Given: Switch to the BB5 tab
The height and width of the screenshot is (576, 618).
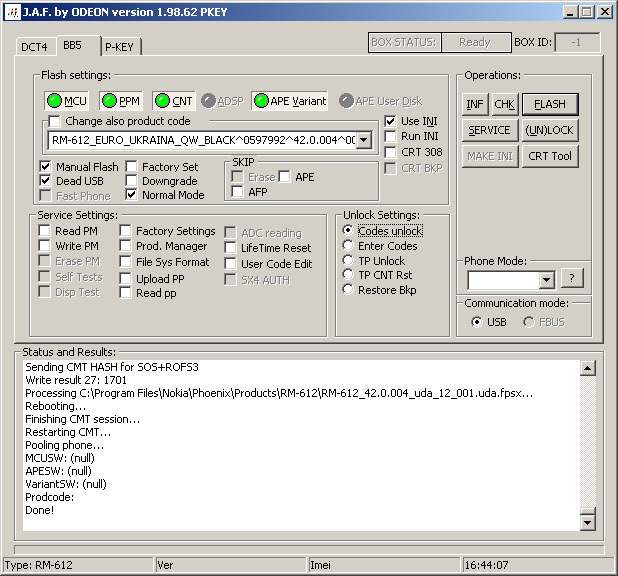Looking at the screenshot, I should click(73, 45).
